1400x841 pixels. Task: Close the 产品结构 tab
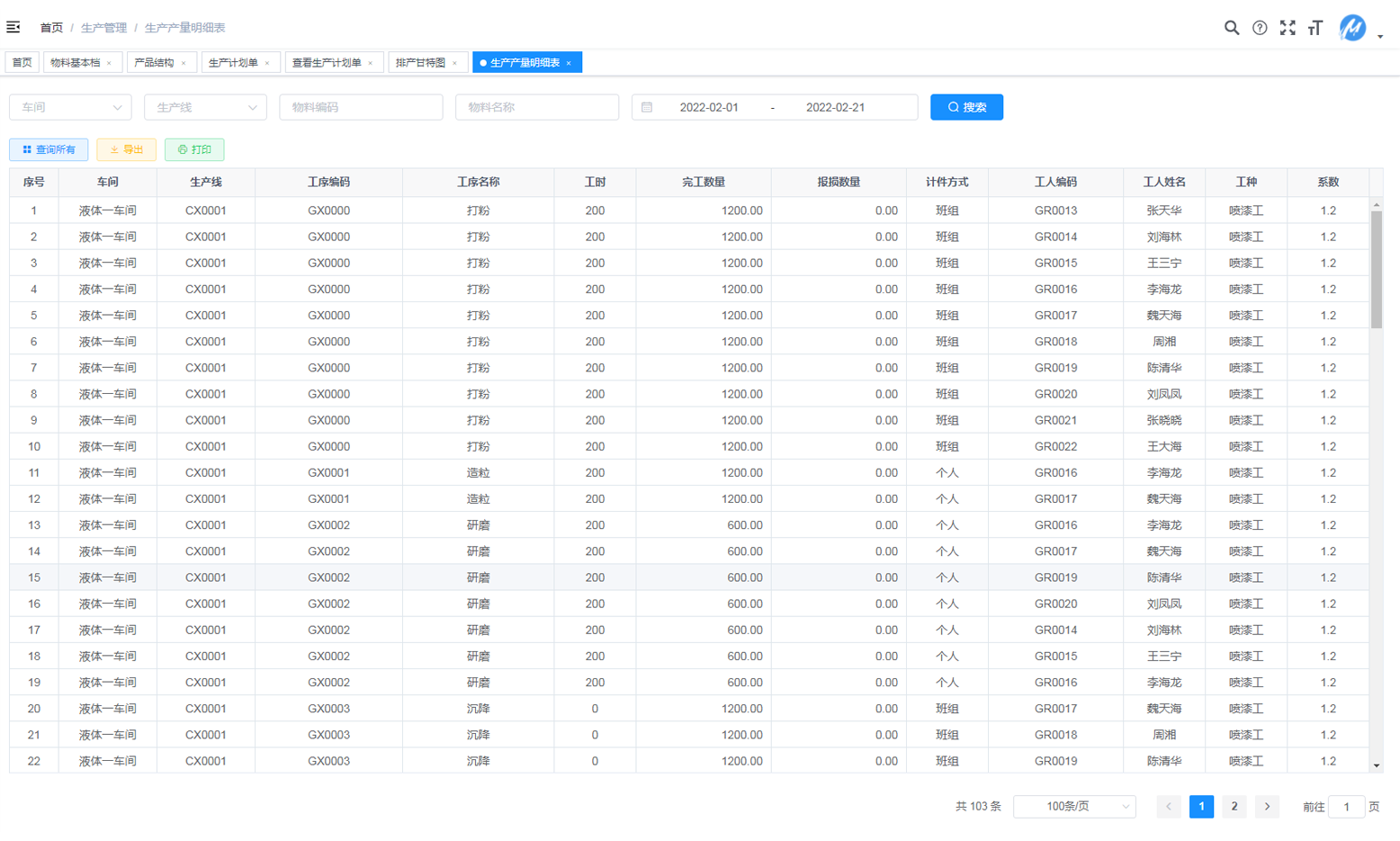(x=184, y=63)
